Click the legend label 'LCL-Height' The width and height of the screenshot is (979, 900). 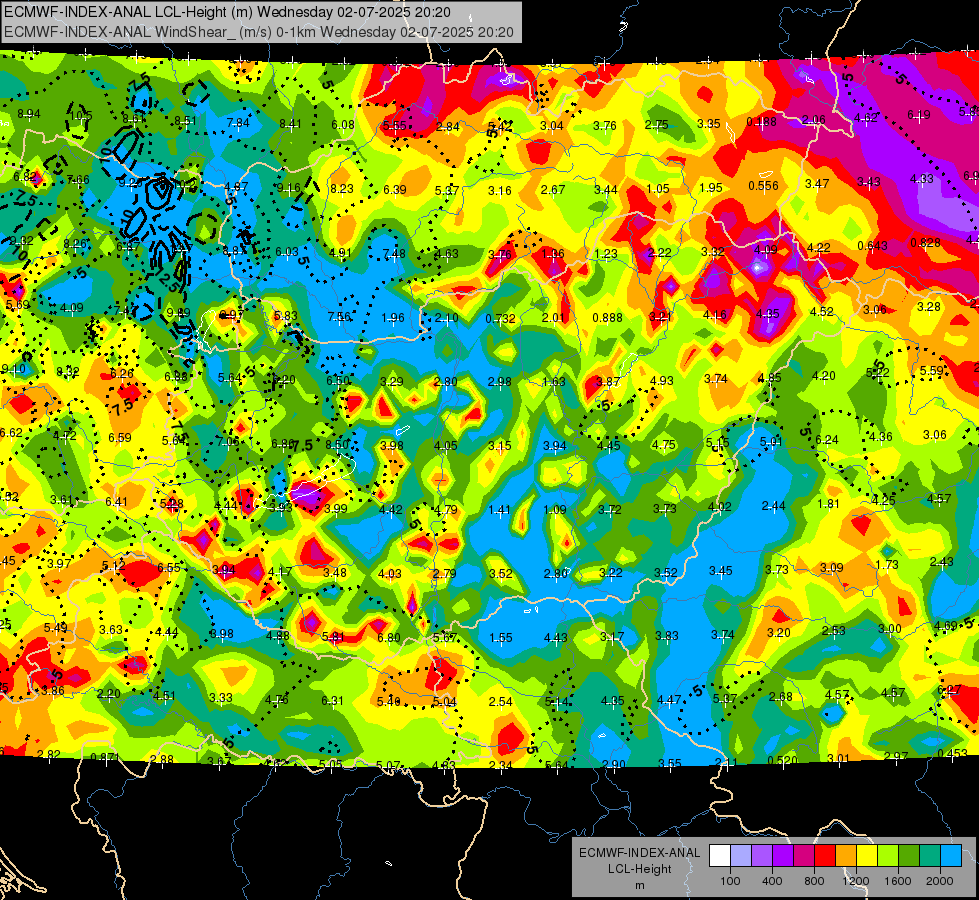tap(639, 869)
